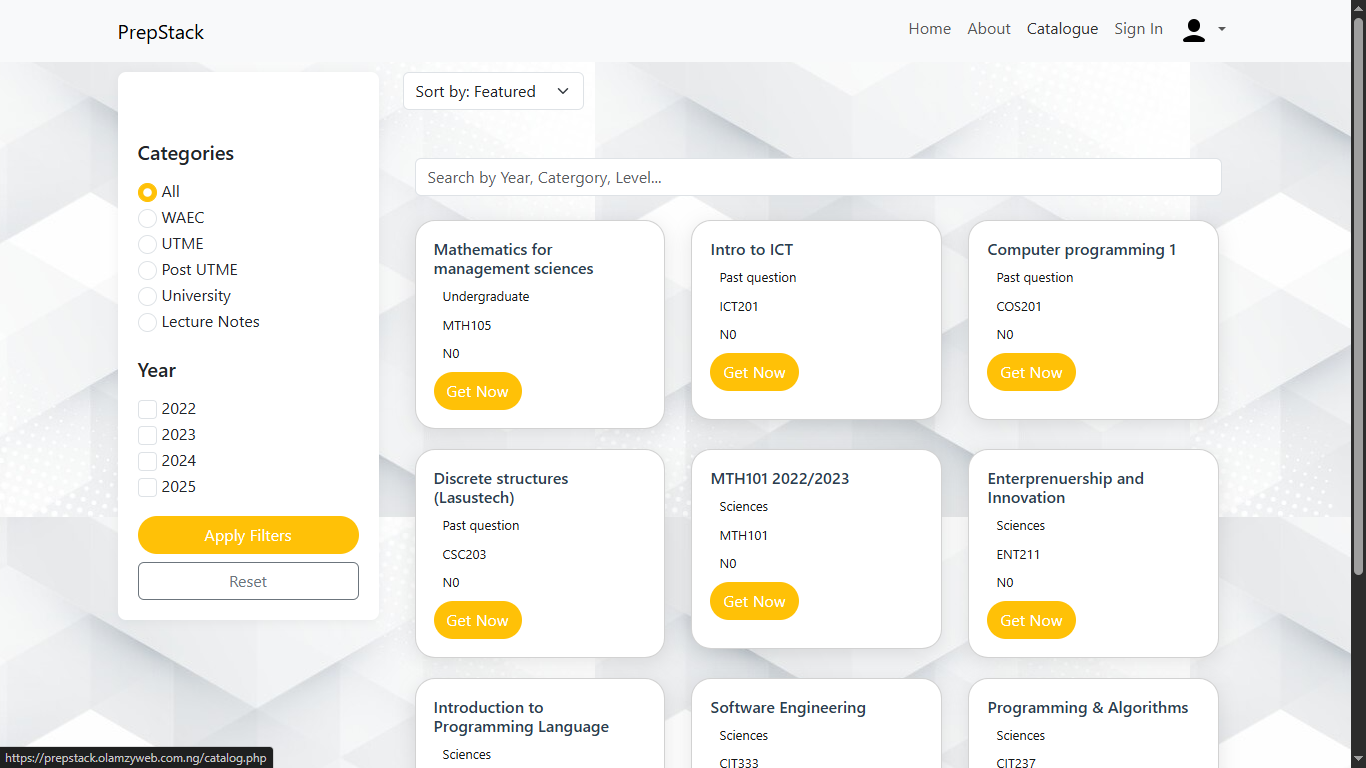Image resolution: width=1366 pixels, height=768 pixels.
Task: Check the 2023 year checkbox
Action: [147, 435]
